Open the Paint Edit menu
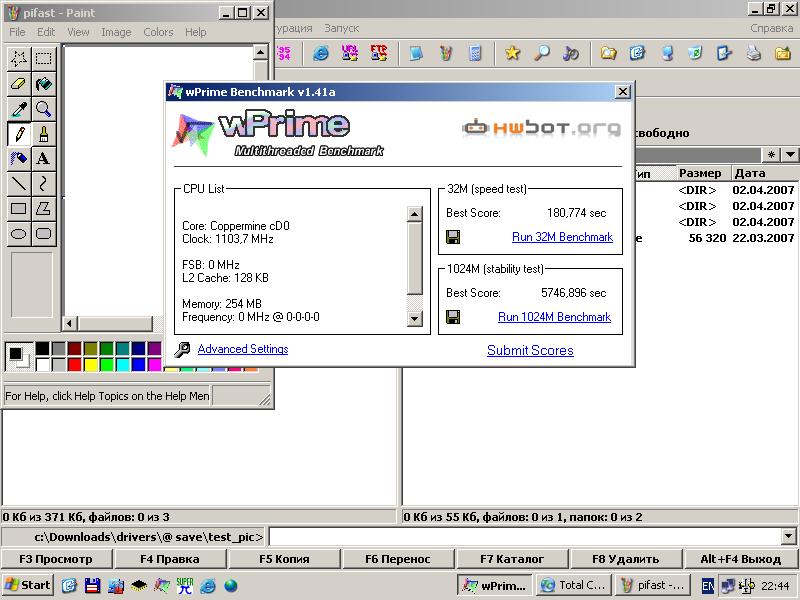This screenshot has width=800, height=600. click(x=46, y=32)
